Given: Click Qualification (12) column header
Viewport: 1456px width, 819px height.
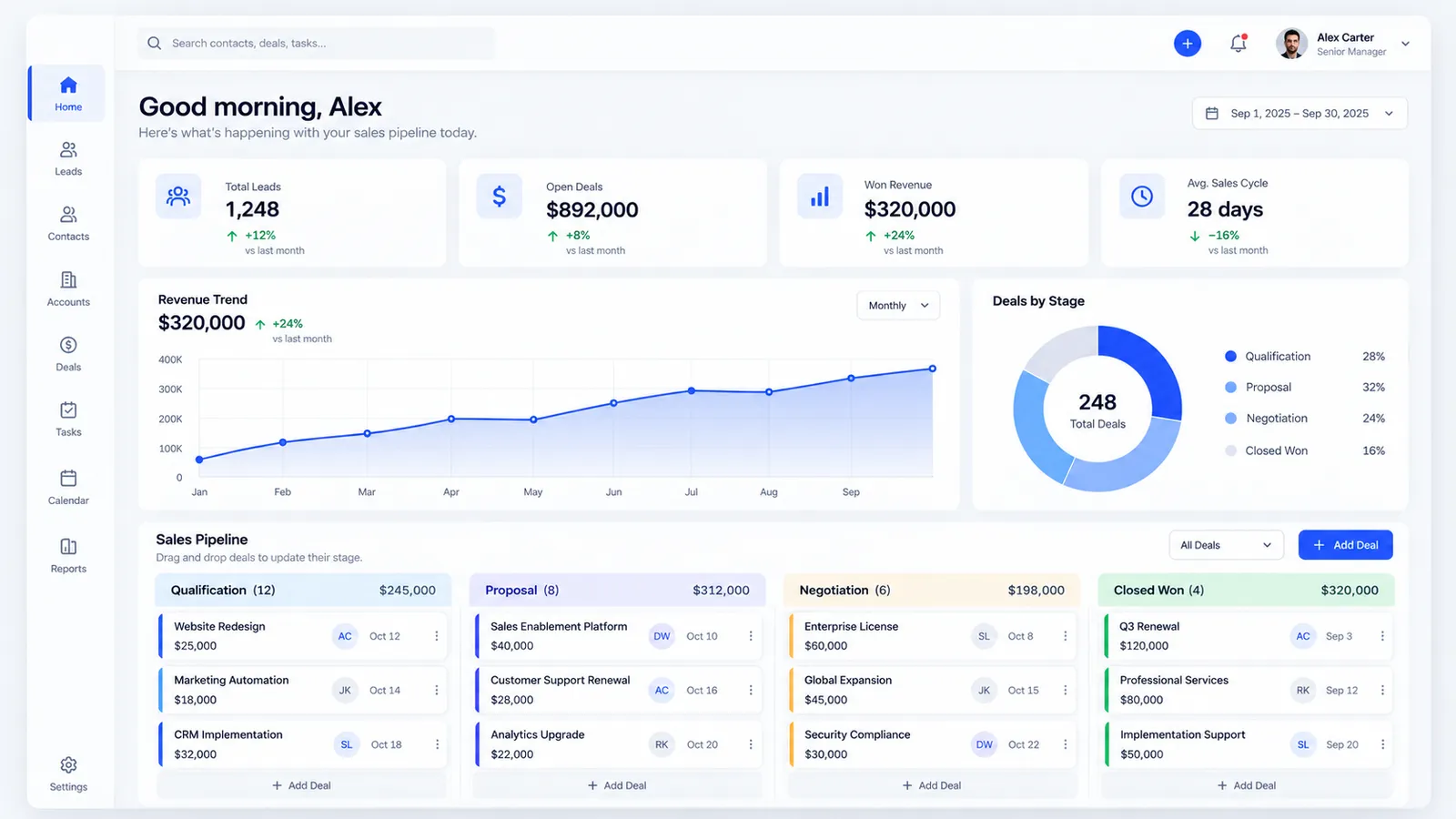Looking at the screenshot, I should pos(303,590).
